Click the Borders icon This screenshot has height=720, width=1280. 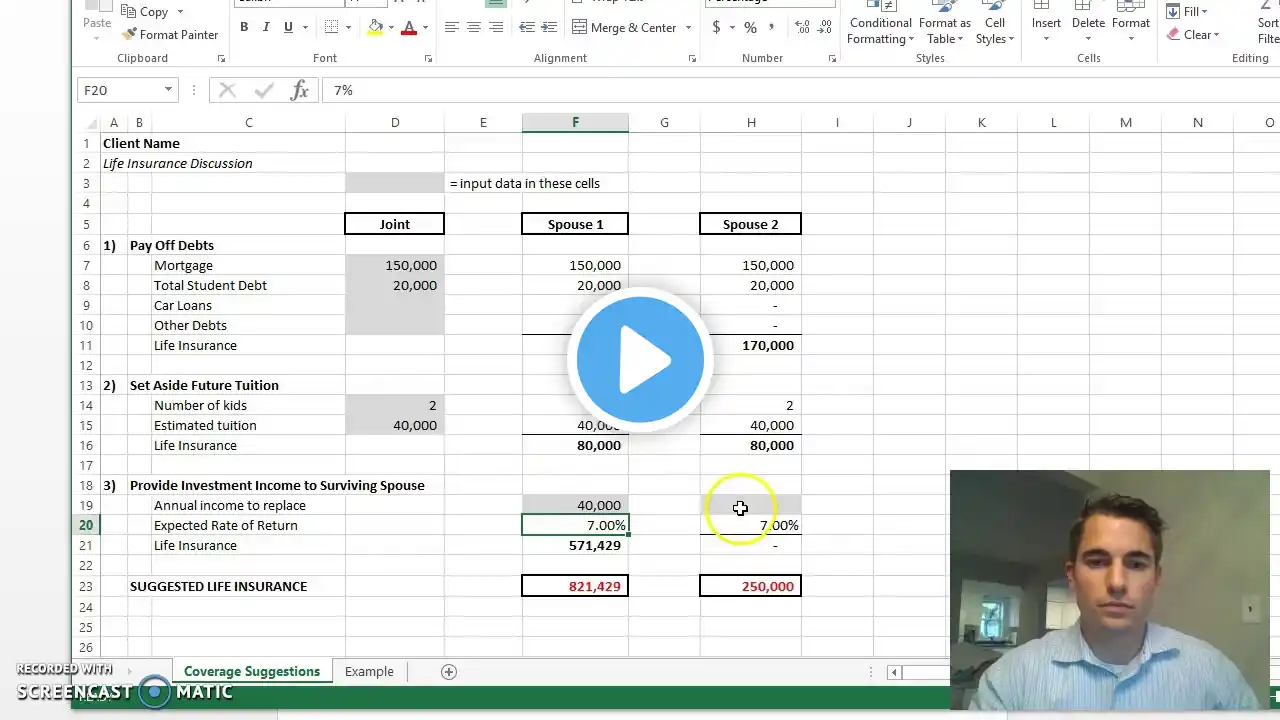(x=332, y=28)
